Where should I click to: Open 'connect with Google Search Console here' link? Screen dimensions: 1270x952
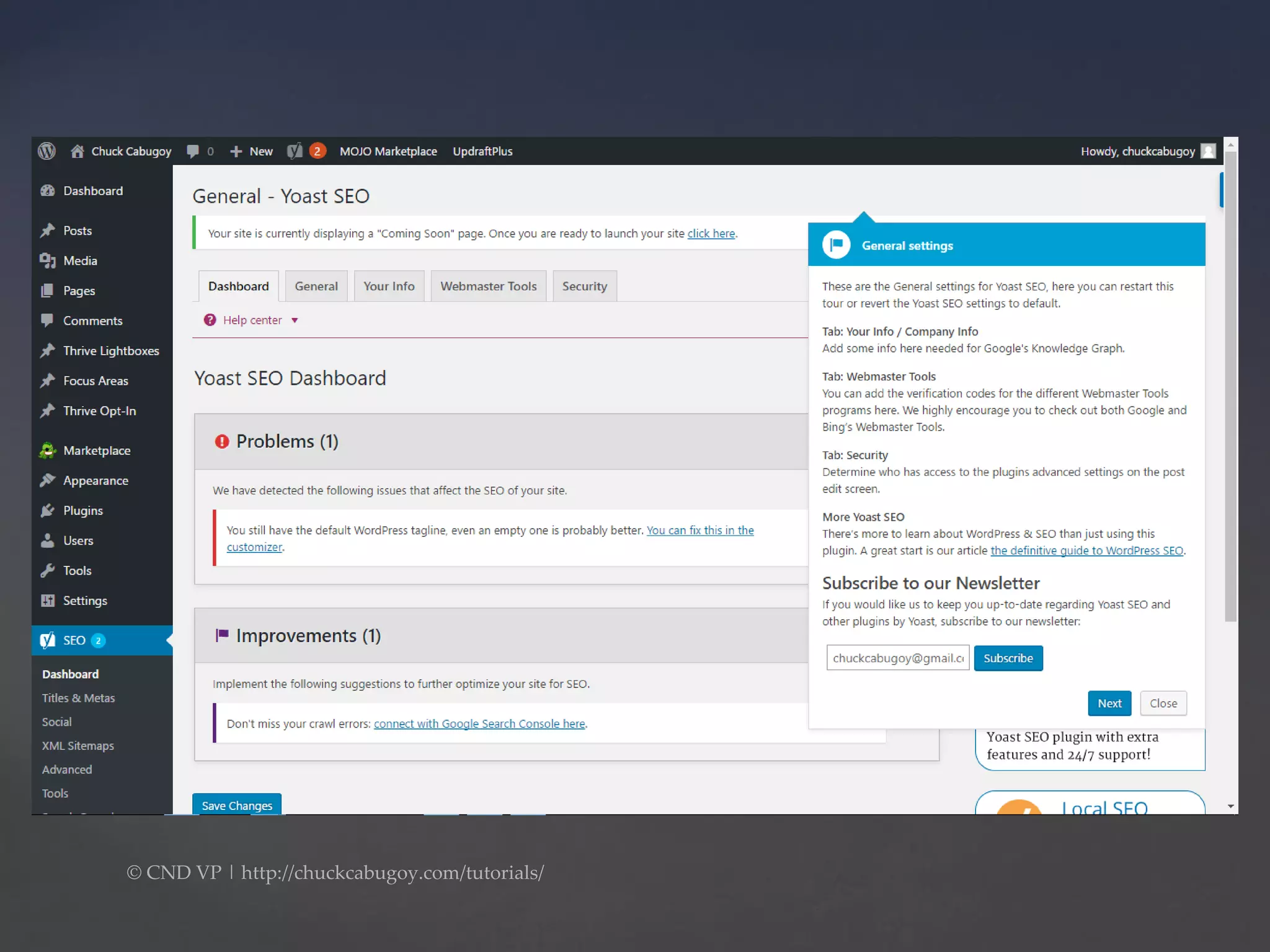coord(479,724)
